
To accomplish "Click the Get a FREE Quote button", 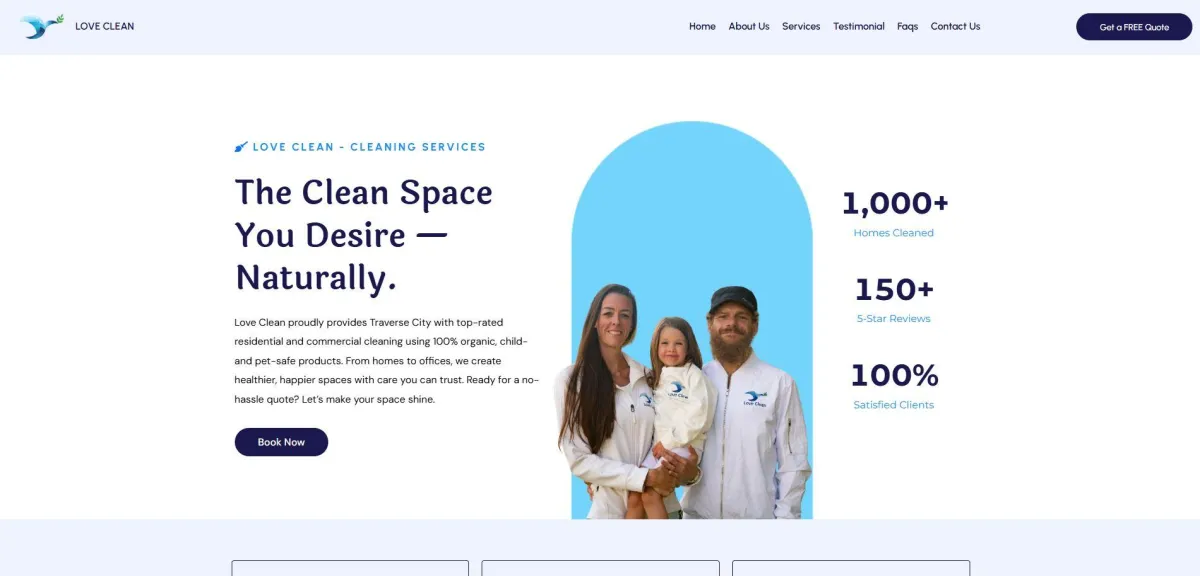I will (x=1134, y=27).
